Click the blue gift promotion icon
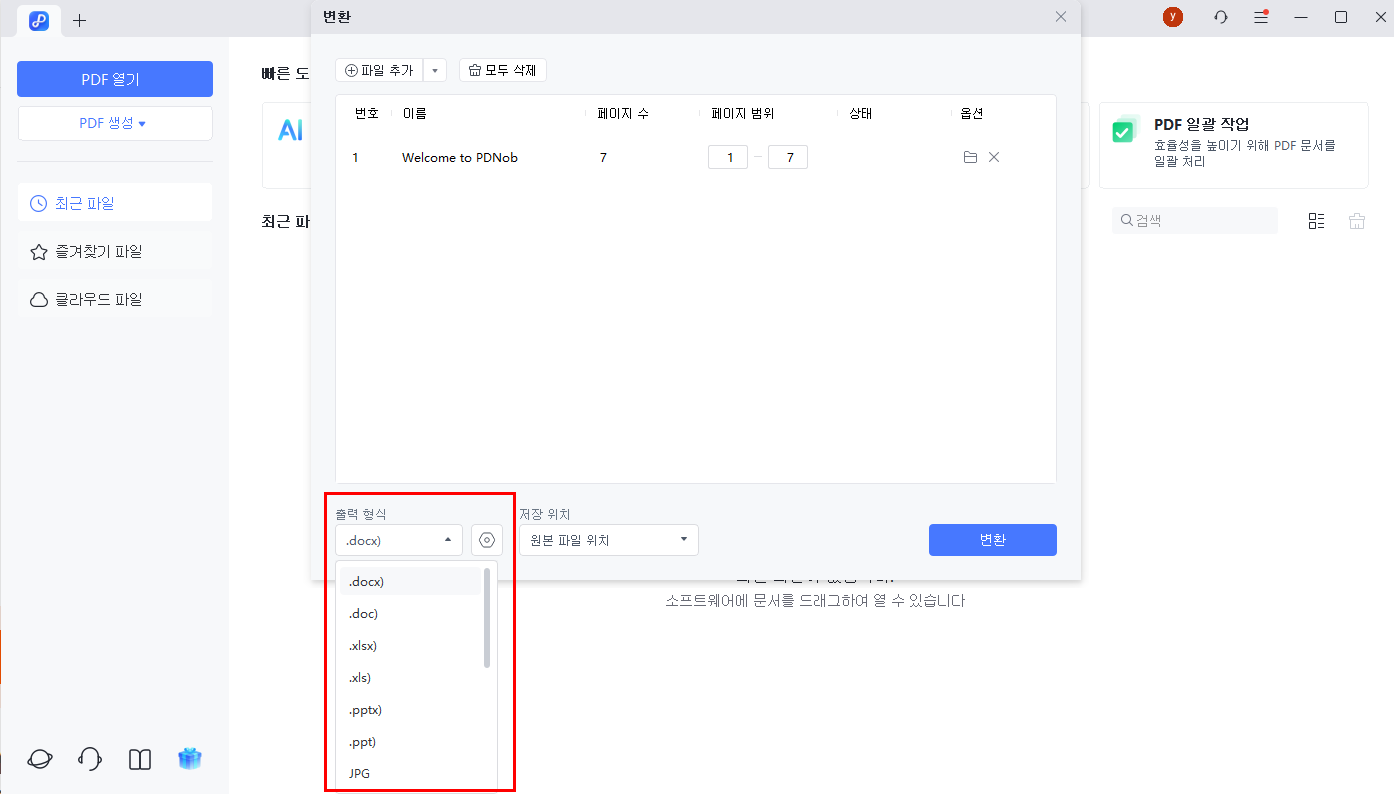The image size is (1394, 794). (190, 759)
